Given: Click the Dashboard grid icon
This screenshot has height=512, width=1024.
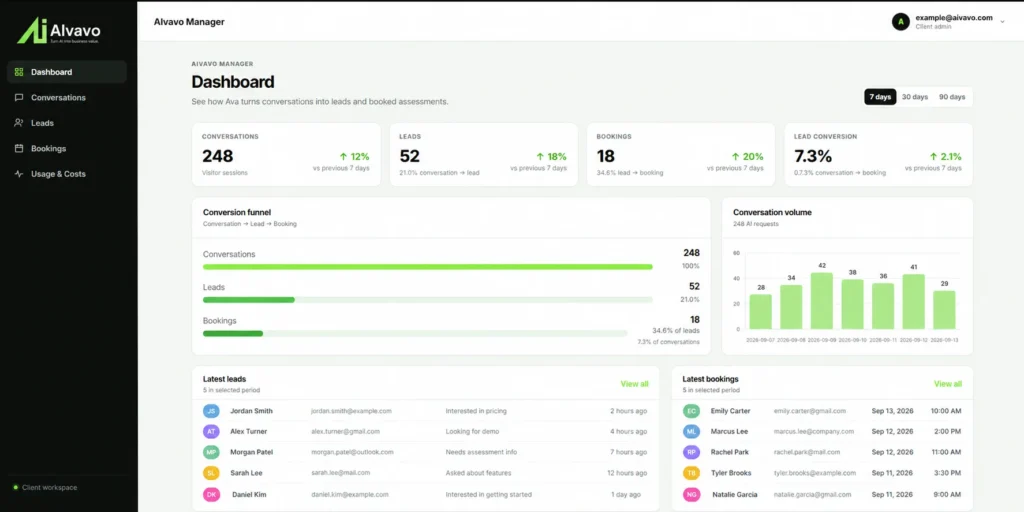Looking at the screenshot, I should pyautogui.click(x=19, y=72).
